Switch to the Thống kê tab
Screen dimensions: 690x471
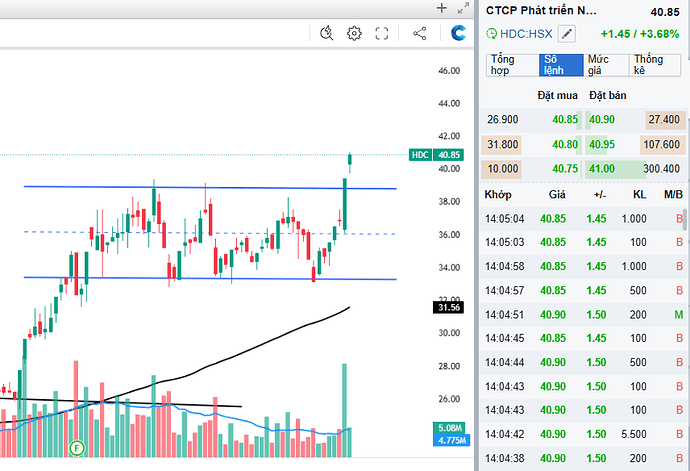pyautogui.click(x=655, y=65)
